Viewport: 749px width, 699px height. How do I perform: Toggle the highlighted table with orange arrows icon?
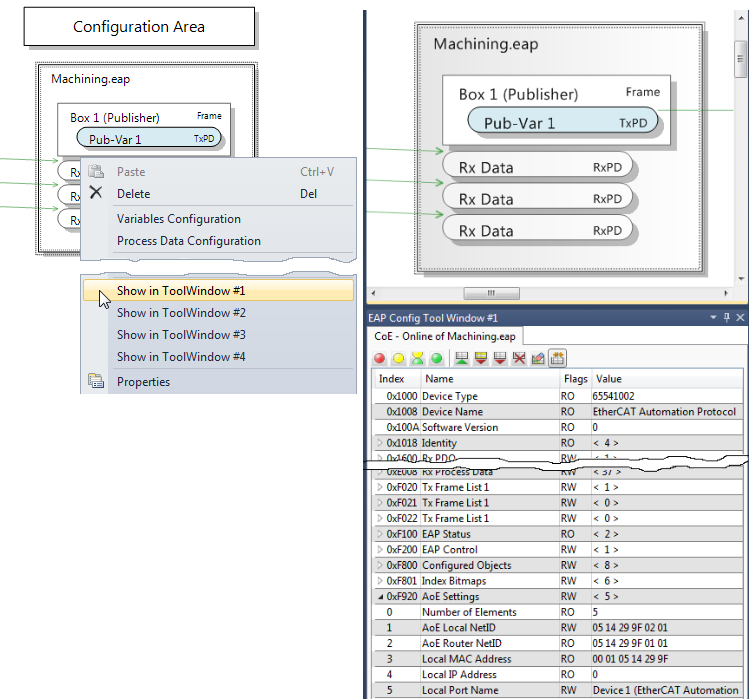(557, 358)
